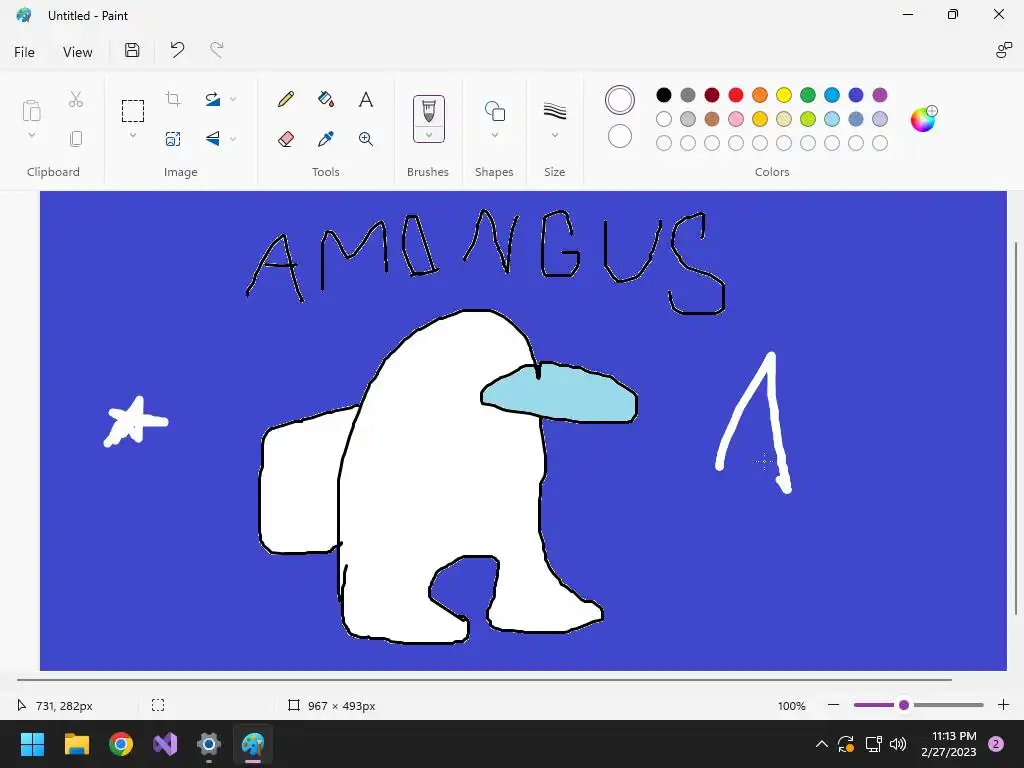Click the zoom slider handle
Screen dimensions: 1024x768
coord(904,705)
